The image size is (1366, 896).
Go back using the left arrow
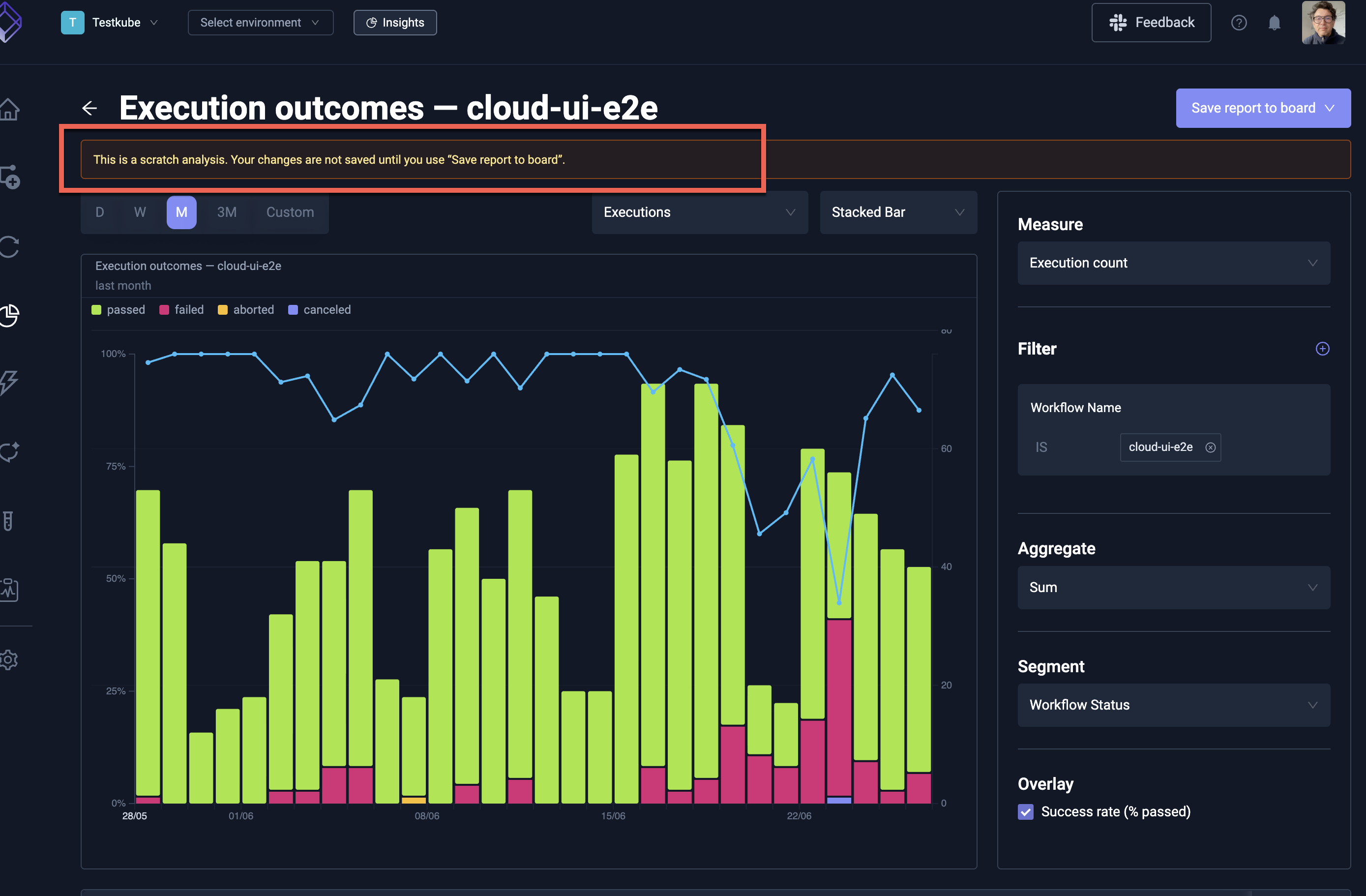pos(89,108)
